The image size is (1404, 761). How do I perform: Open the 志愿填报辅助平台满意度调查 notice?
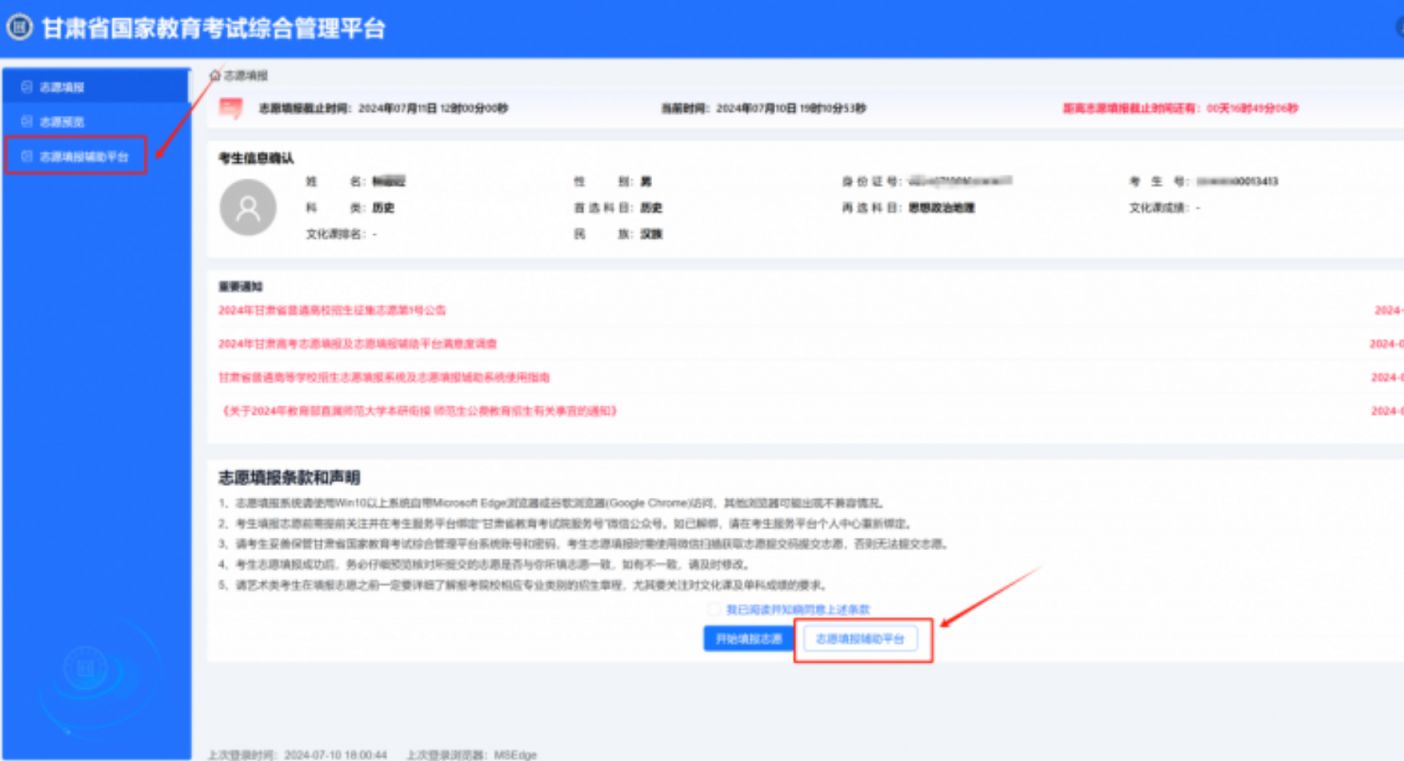tap(357, 344)
